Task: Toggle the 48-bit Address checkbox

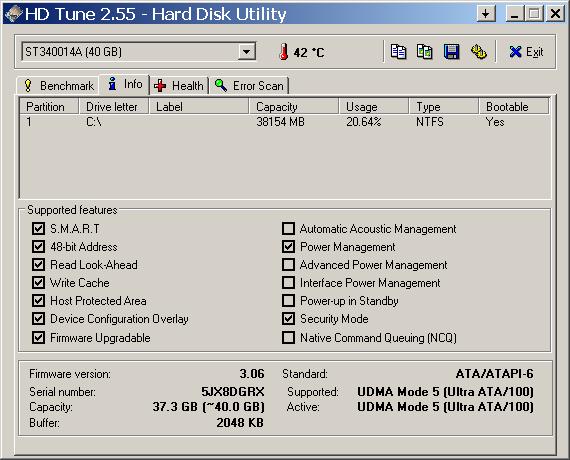Action: click(x=38, y=247)
